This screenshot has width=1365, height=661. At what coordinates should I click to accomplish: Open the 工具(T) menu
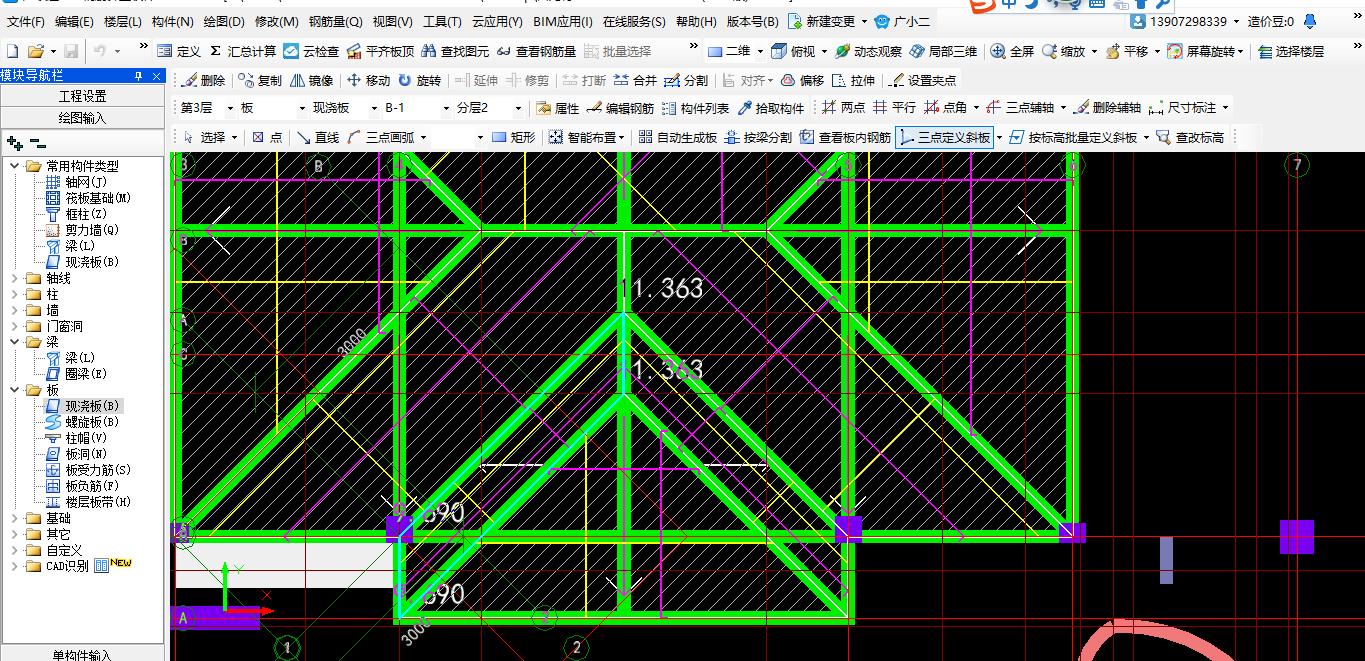point(442,22)
